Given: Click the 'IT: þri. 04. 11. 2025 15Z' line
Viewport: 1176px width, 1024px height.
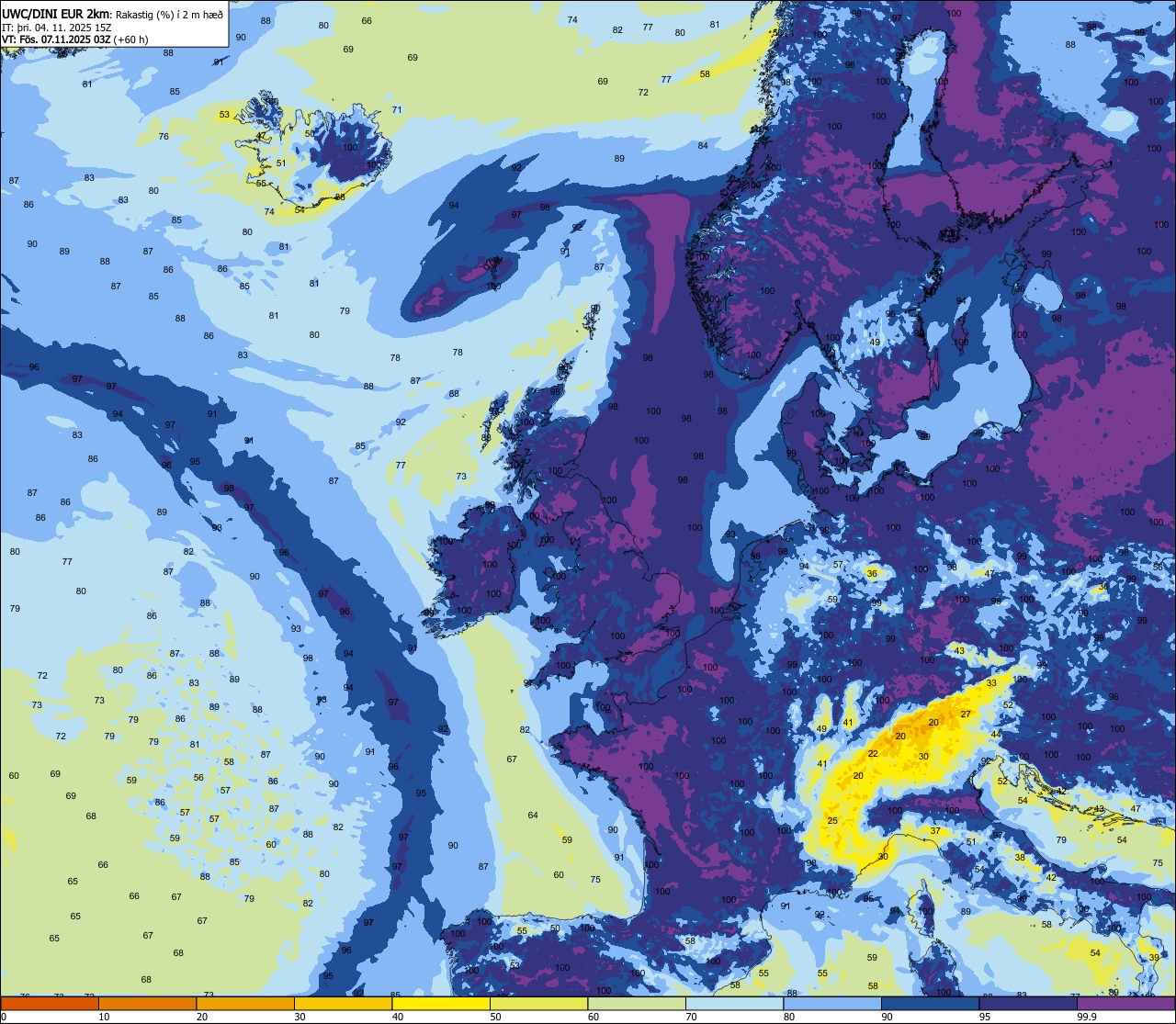Looking at the screenshot, I should point(57,27).
